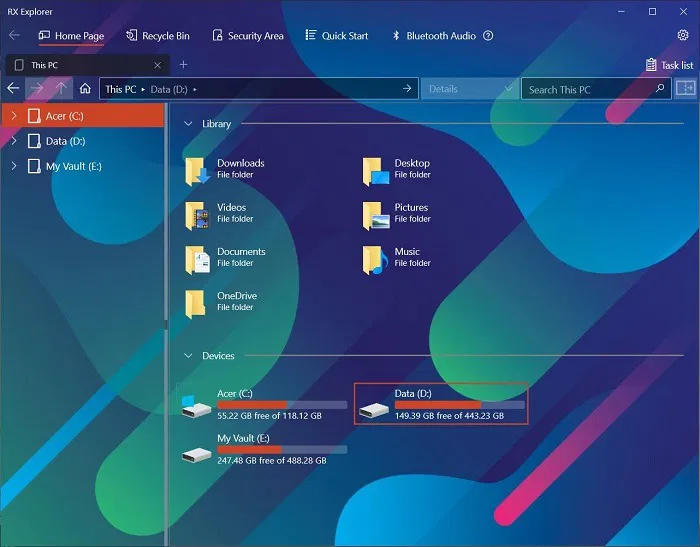Screen dimensions: 700x547
Task: Expand Data (D:) in the tree
Action: coord(14,141)
